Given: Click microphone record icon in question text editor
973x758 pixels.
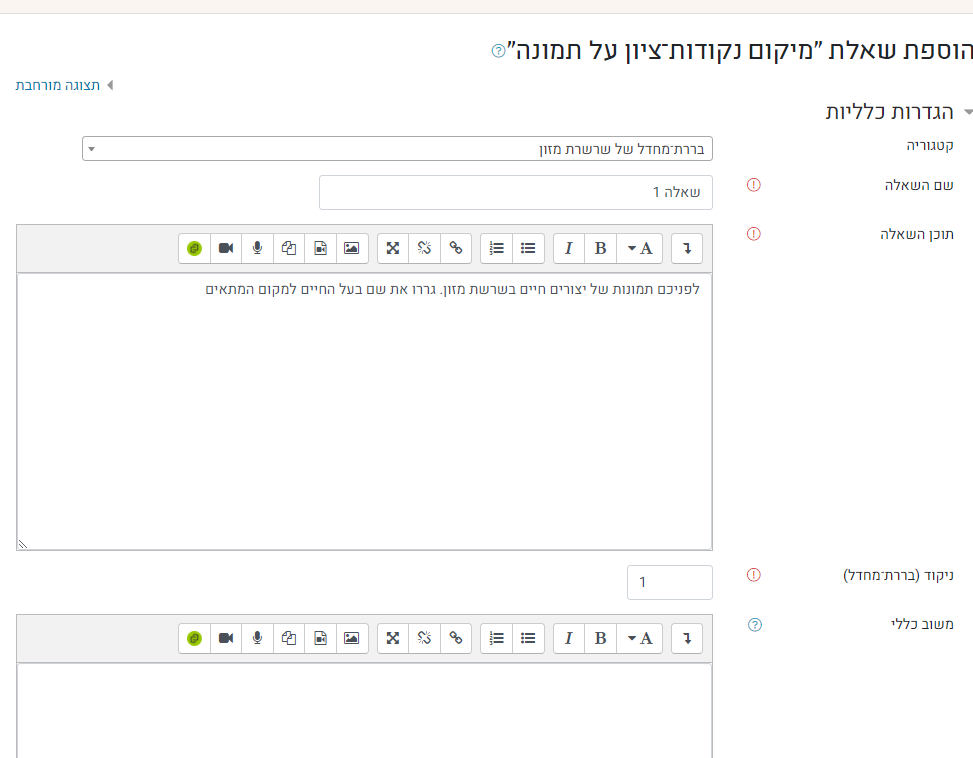Looking at the screenshot, I should click(x=257, y=248).
